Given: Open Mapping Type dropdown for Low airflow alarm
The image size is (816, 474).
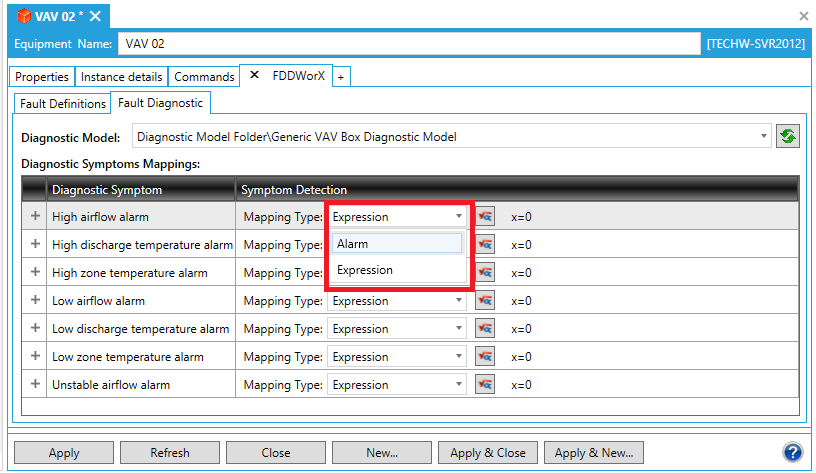Looking at the screenshot, I should pyautogui.click(x=397, y=301).
